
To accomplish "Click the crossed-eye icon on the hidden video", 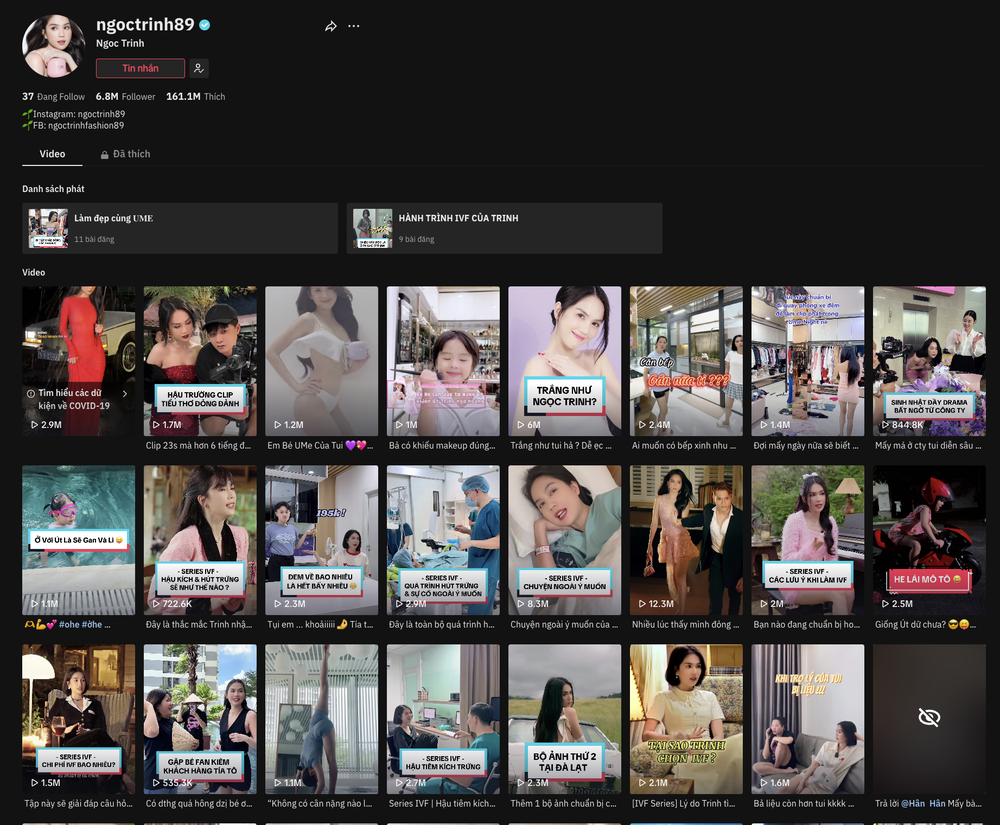I will [x=929, y=717].
